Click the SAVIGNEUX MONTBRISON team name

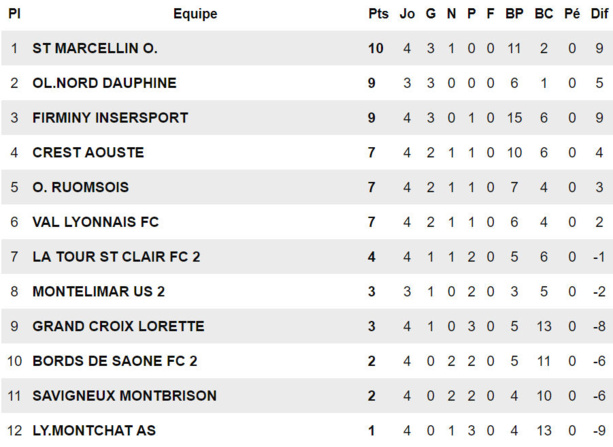point(124,396)
